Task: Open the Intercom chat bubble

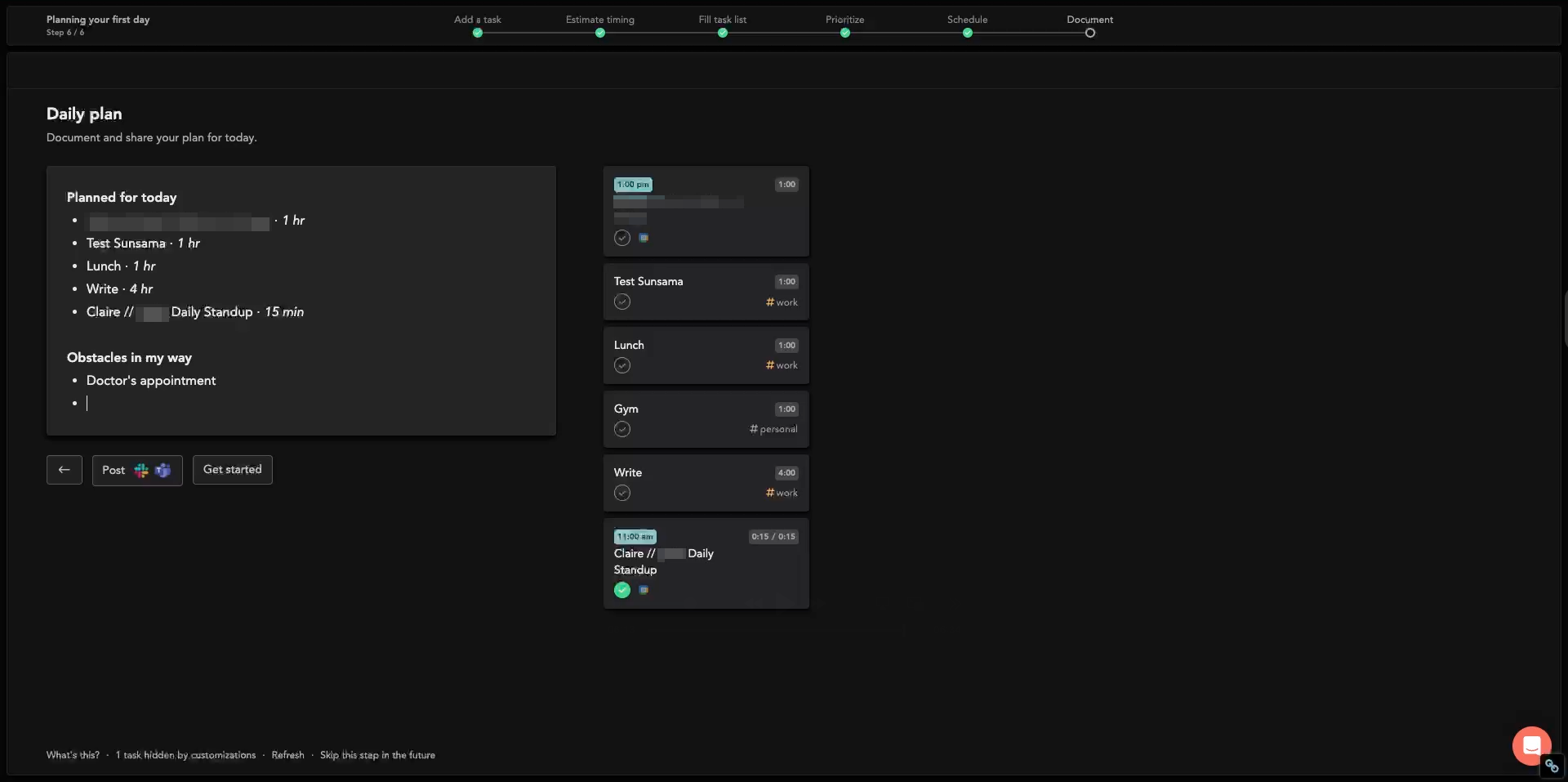Action: click(x=1531, y=745)
